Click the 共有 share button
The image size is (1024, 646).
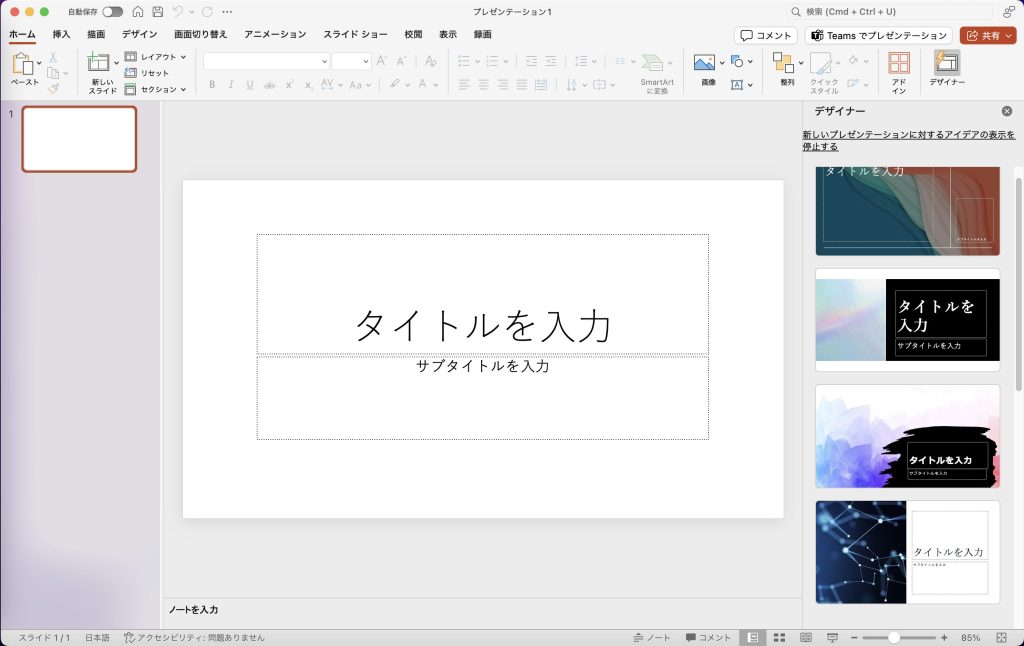987,35
